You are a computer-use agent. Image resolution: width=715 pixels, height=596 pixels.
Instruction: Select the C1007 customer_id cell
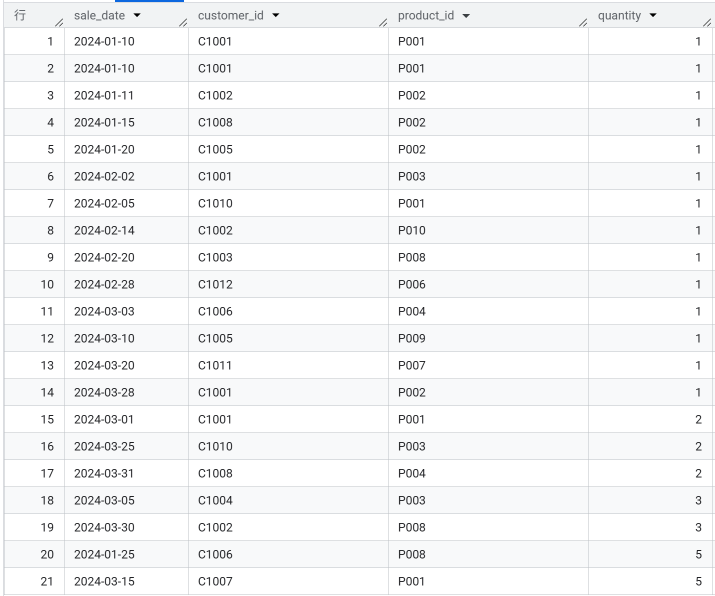[215, 581]
